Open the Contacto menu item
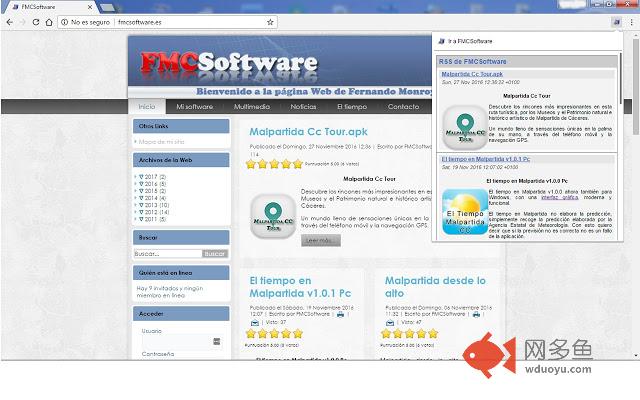This screenshot has height=400, width=640. click(x=403, y=107)
